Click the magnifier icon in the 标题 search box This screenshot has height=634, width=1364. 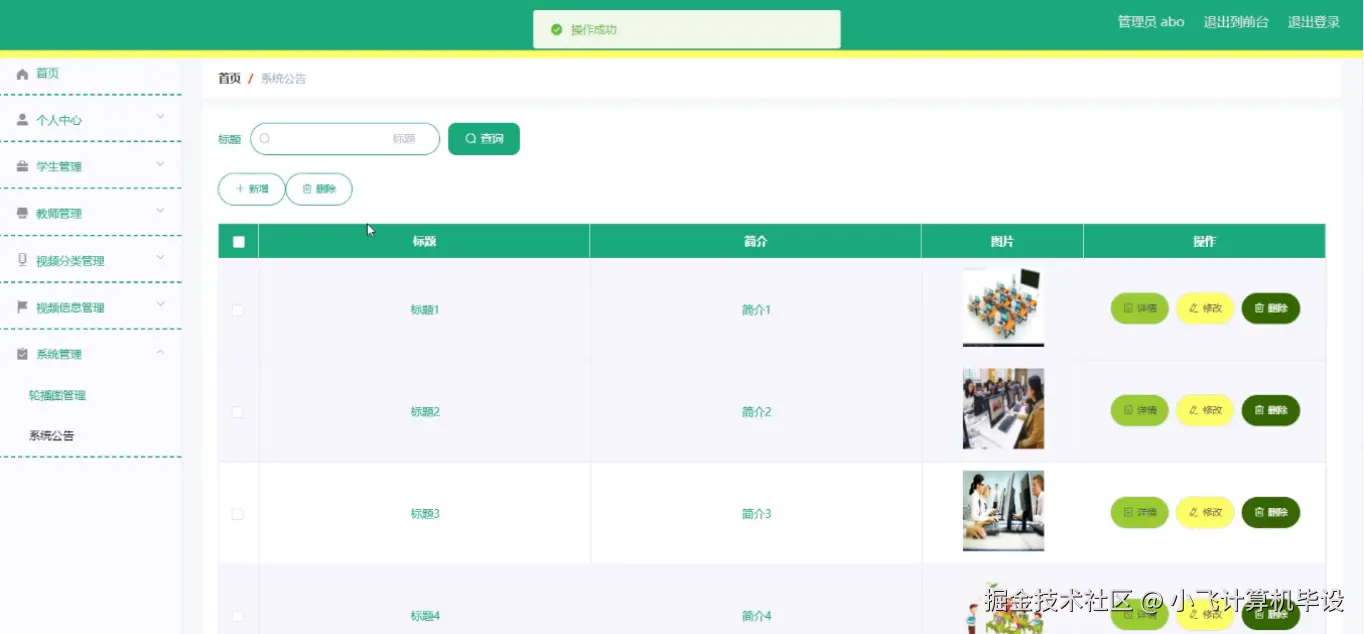coord(265,139)
